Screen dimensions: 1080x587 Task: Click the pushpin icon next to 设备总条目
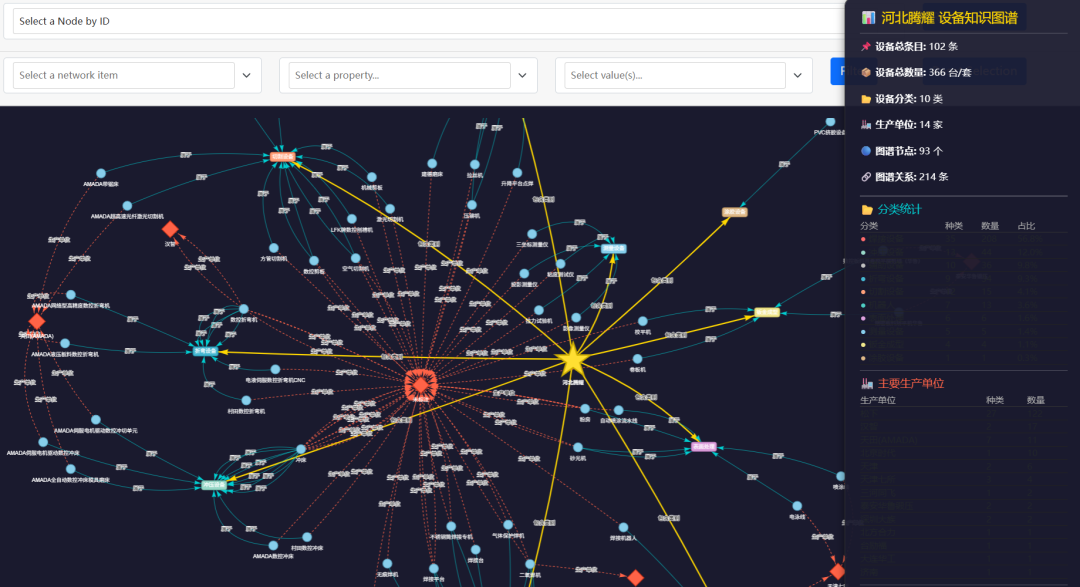pos(866,47)
